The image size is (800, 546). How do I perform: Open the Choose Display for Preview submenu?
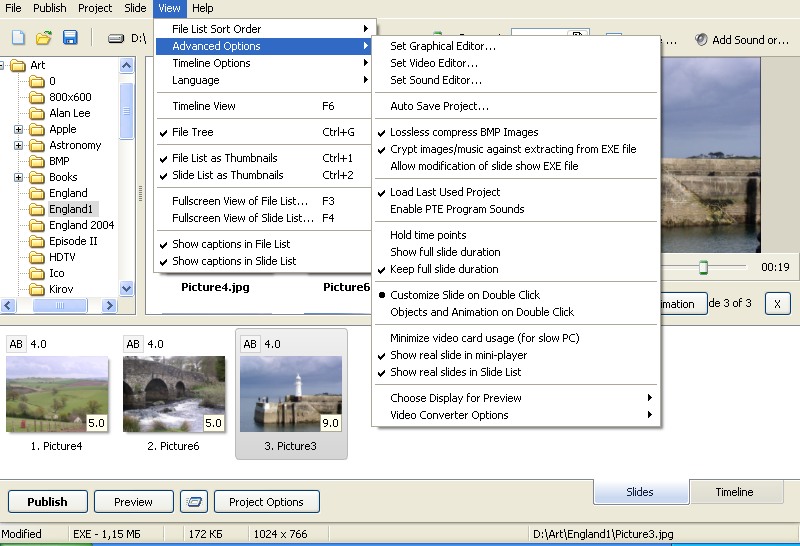click(x=456, y=398)
